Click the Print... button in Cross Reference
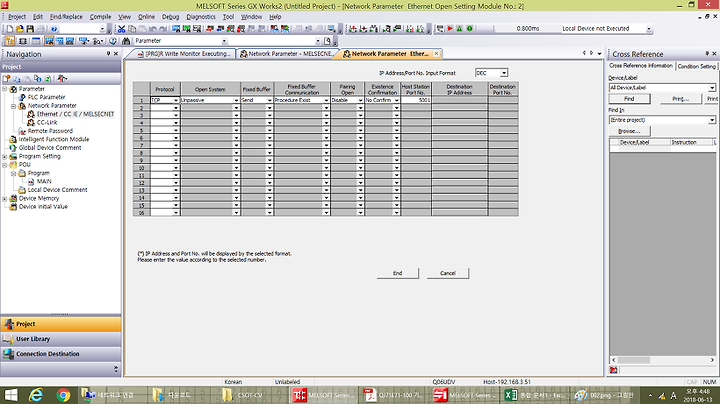 click(x=680, y=99)
